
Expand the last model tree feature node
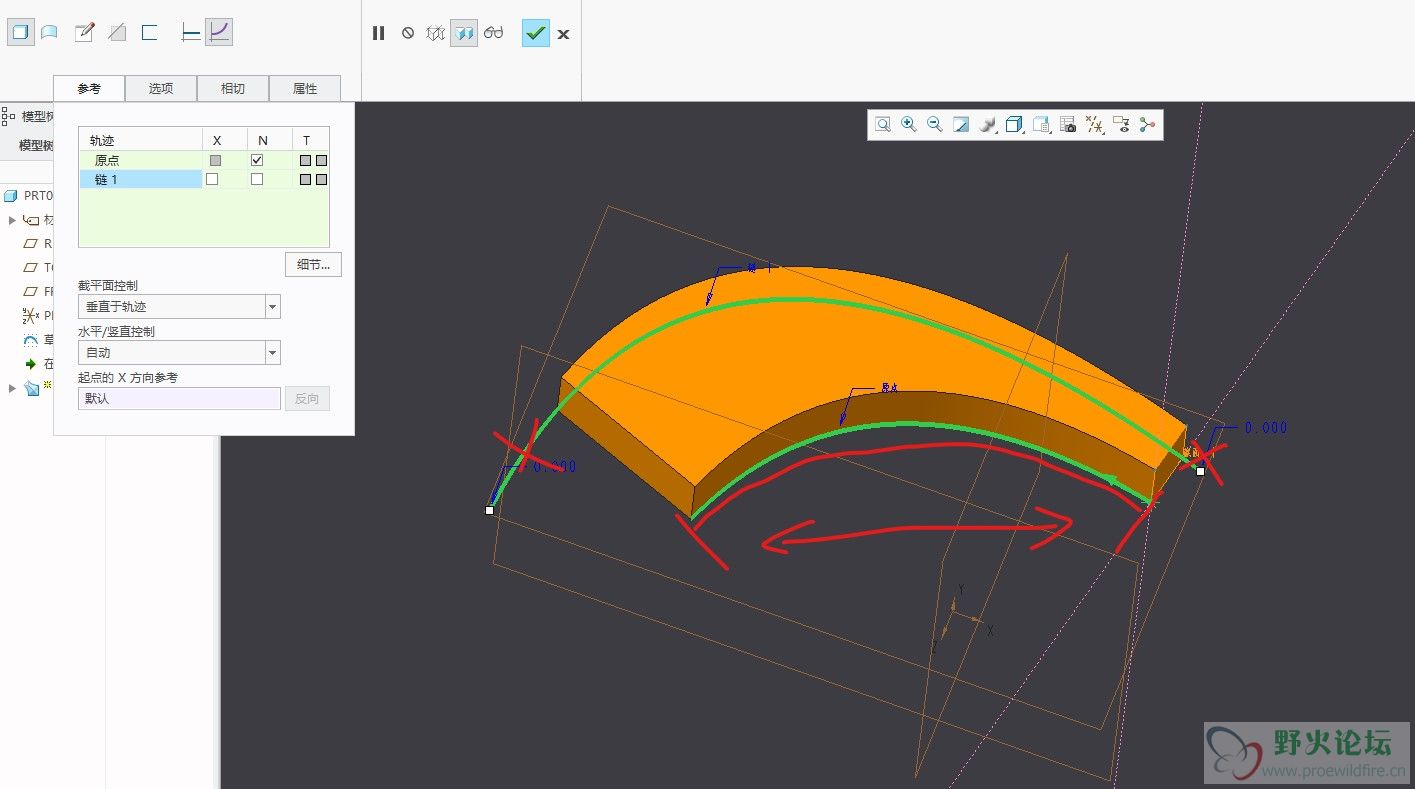[x=12, y=388]
